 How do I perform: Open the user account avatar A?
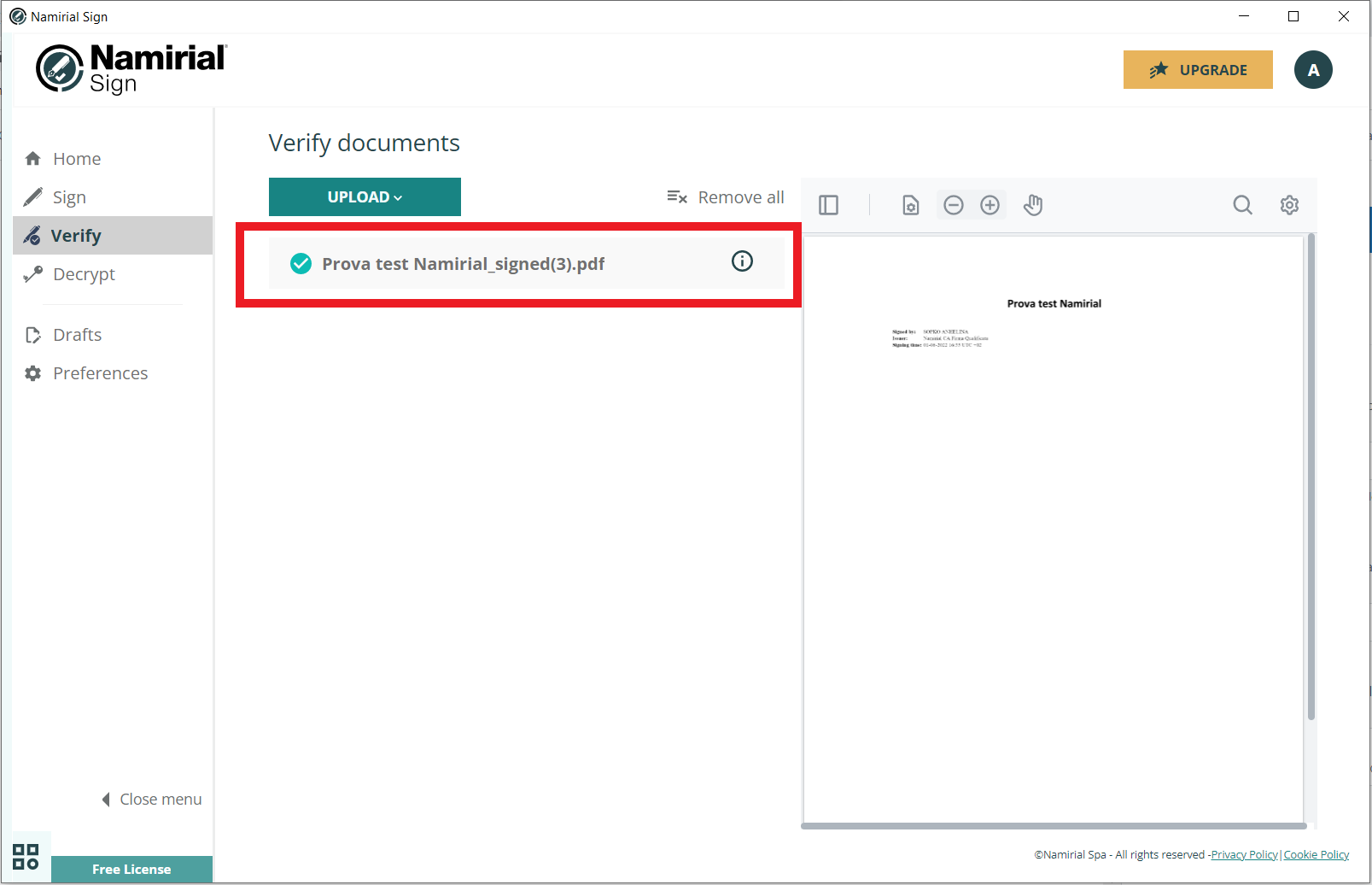(1313, 70)
